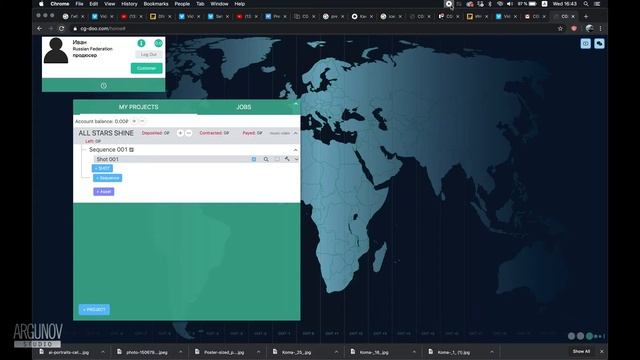This screenshot has height=360, width=640.
Task: Click the small icon next to Sequence 001
Action: coord(131,150)
